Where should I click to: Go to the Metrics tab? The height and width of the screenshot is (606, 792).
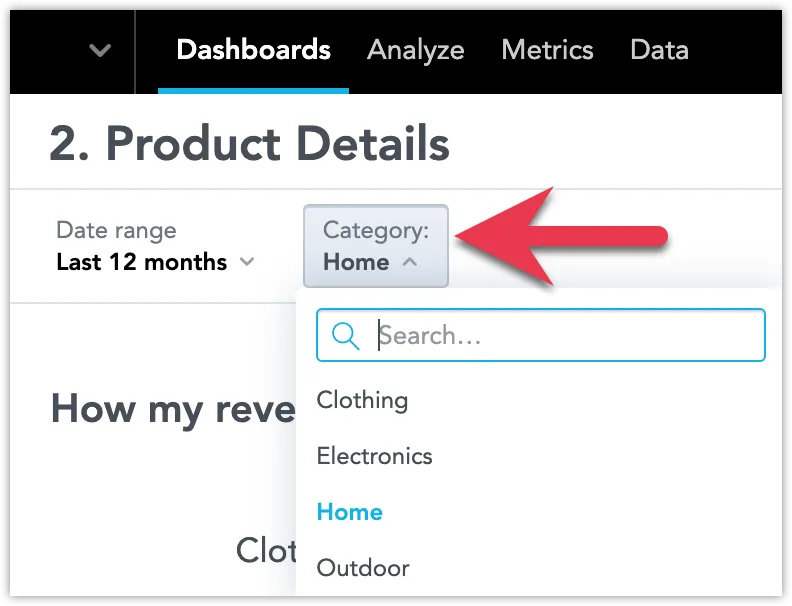[x=547, y=50]
